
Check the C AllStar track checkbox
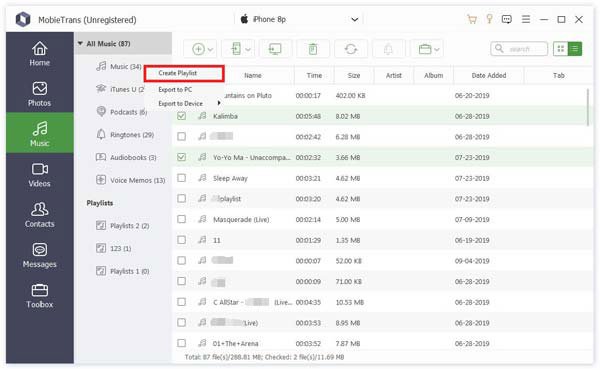(x=181, y=302)
